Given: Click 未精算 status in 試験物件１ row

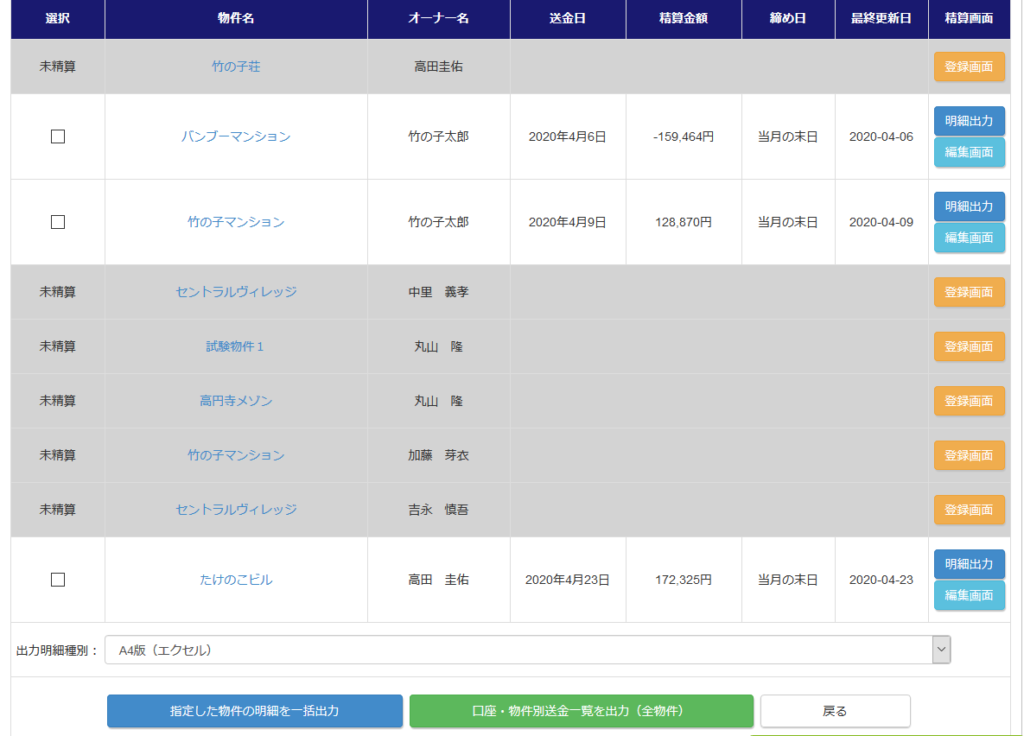Looking at the screenshot, I should click(x=57, y=347).
